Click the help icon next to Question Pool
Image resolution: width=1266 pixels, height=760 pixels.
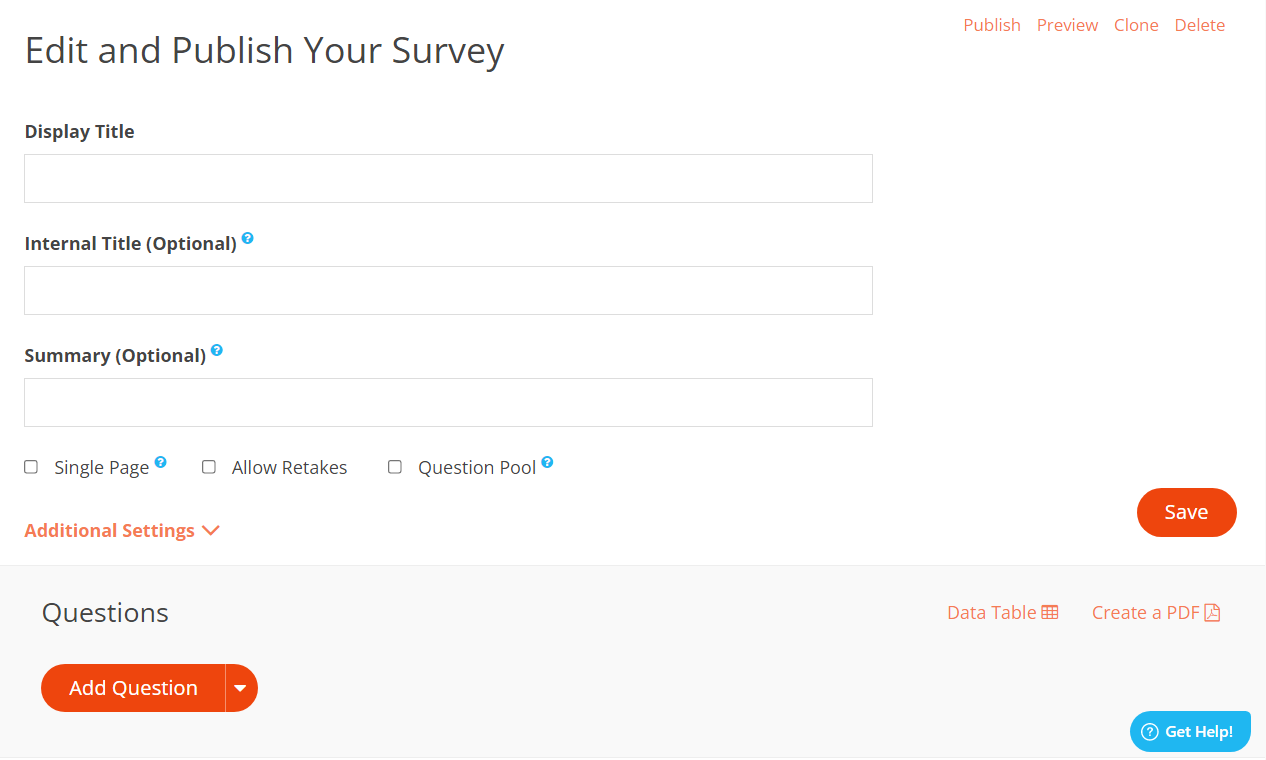coord(548,461)
